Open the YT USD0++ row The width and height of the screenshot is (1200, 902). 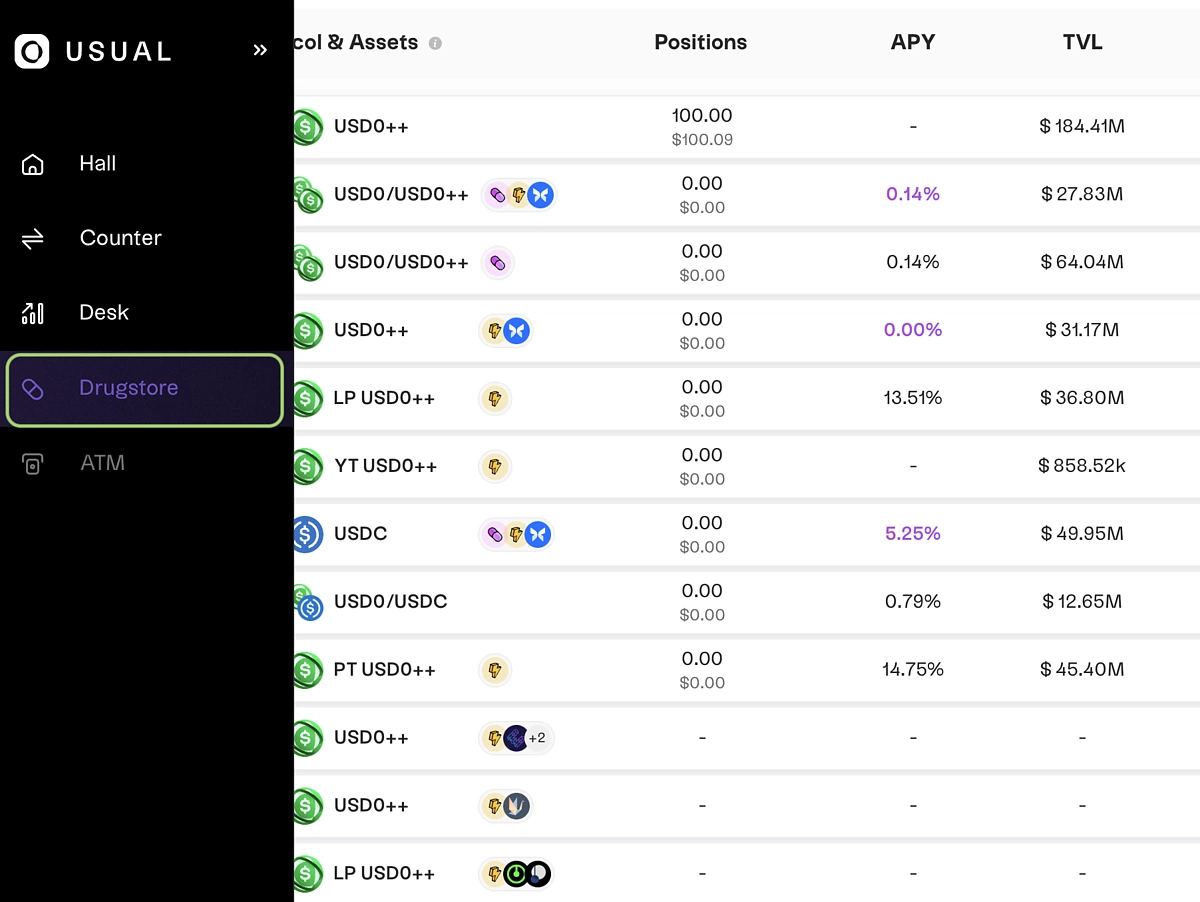[x=747, y=466]
